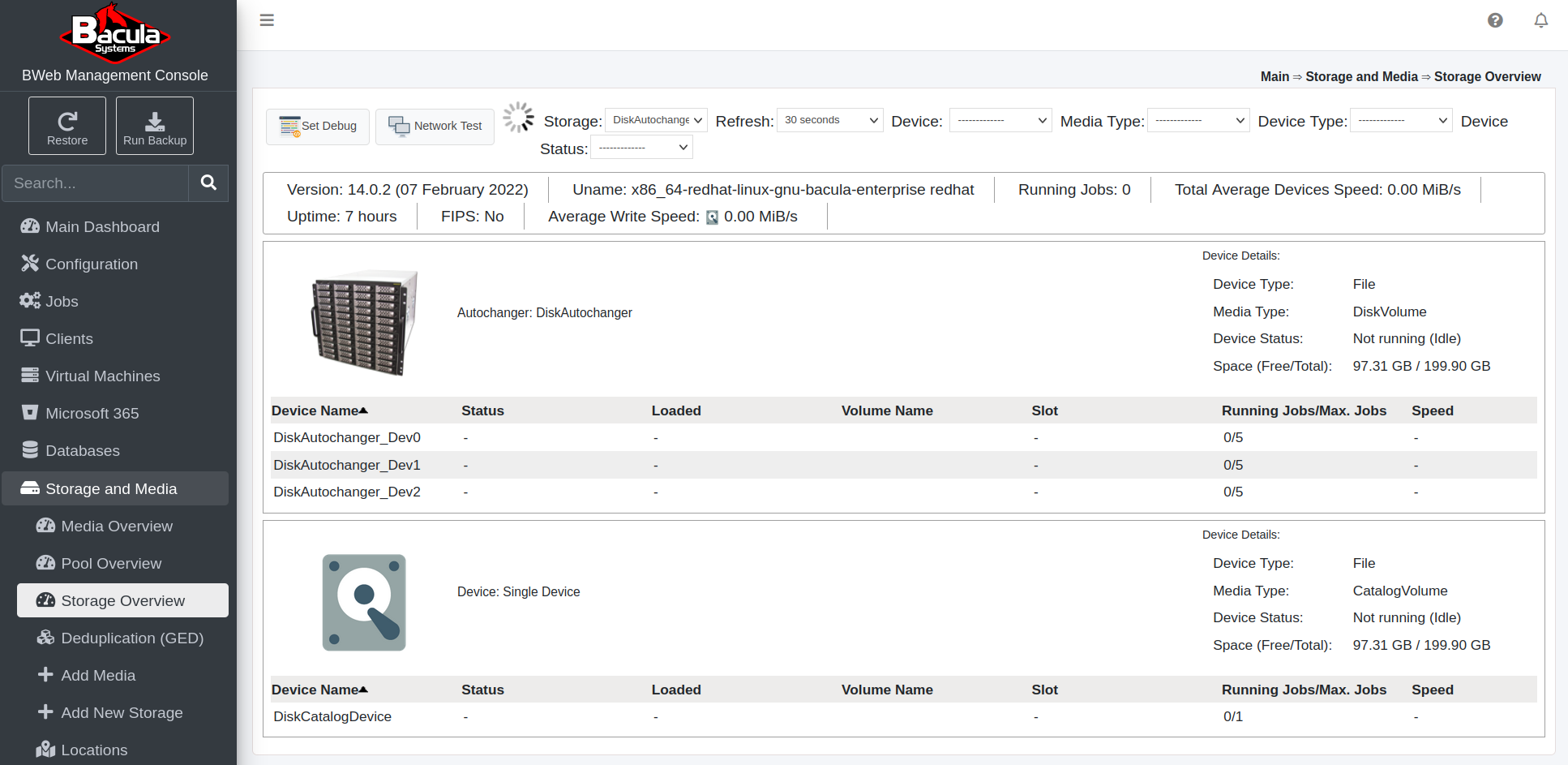Image resolution: width=1568 pixels, height=765 pixels.
Task: Click Storage and Media breadcrumb link
Action: pos(1361,76)
